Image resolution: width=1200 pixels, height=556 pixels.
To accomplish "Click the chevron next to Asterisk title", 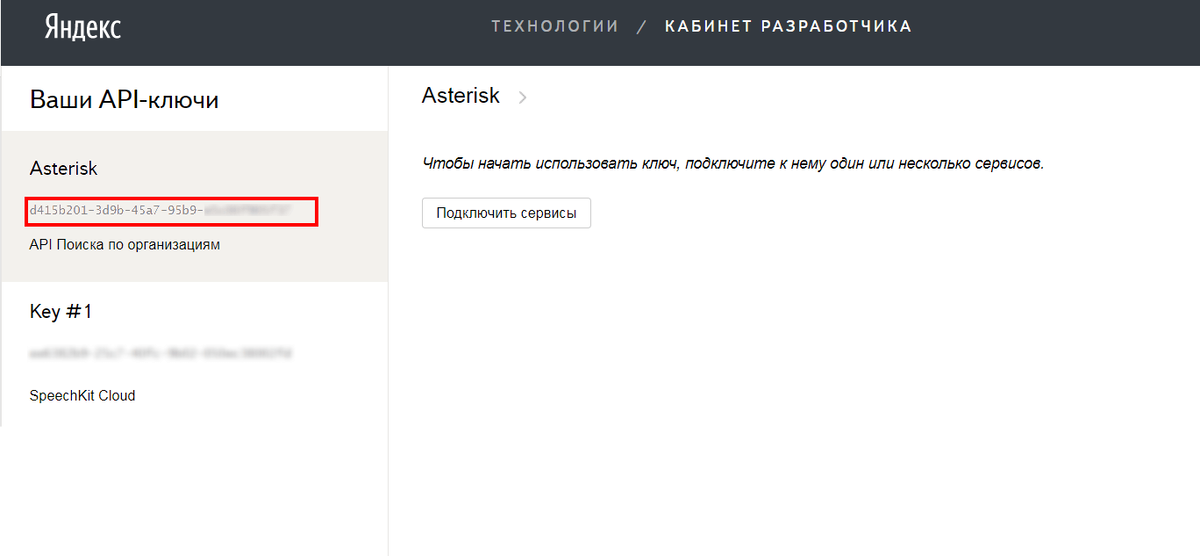I will [522, 98].
